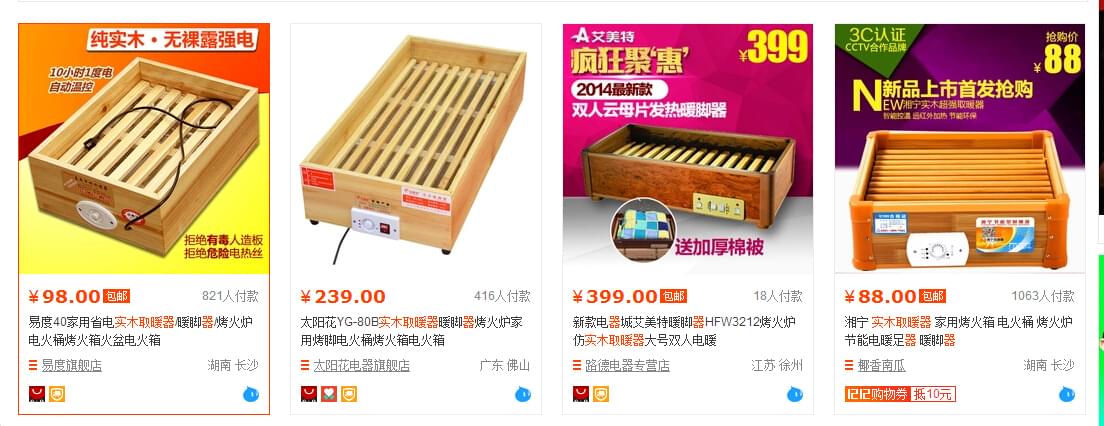The width and height of the screenshot is (1104, 426).
Task: Open the 艾美特 ¥399 foot warmer image
Action: pos(688,149)
